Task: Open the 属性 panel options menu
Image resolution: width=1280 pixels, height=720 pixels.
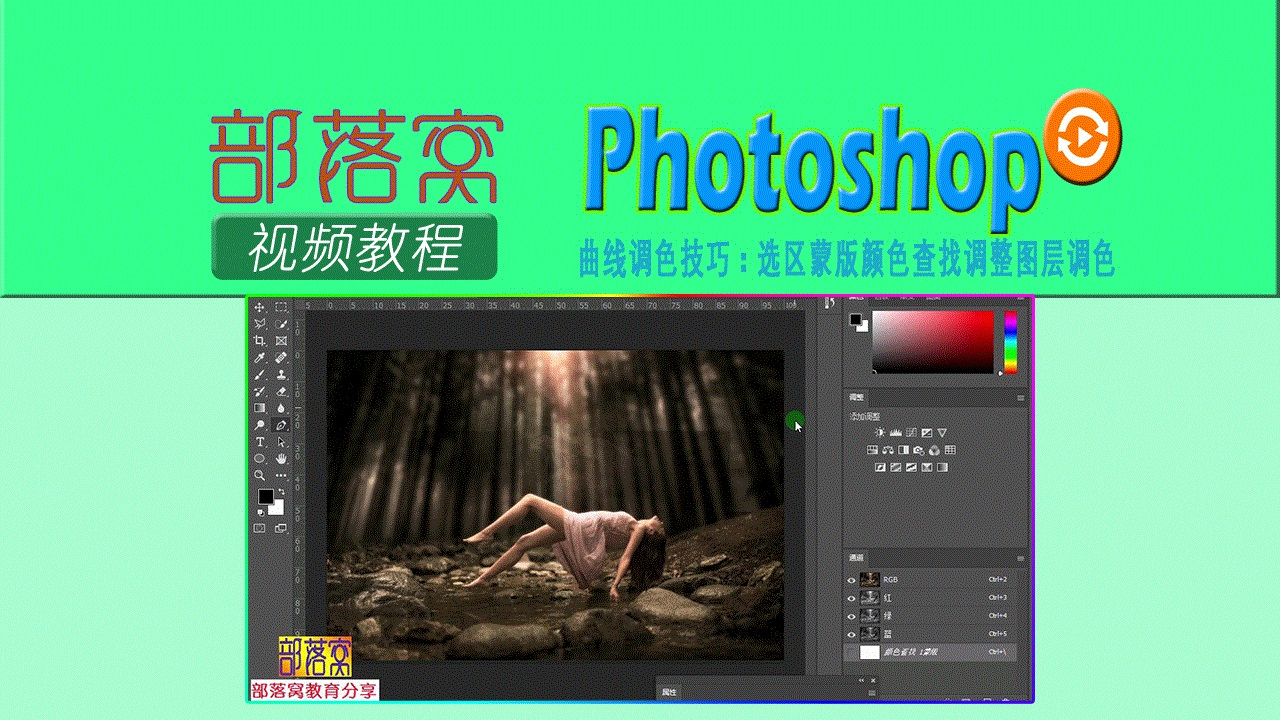Action: pyautogui.click(x=871, y=692)
